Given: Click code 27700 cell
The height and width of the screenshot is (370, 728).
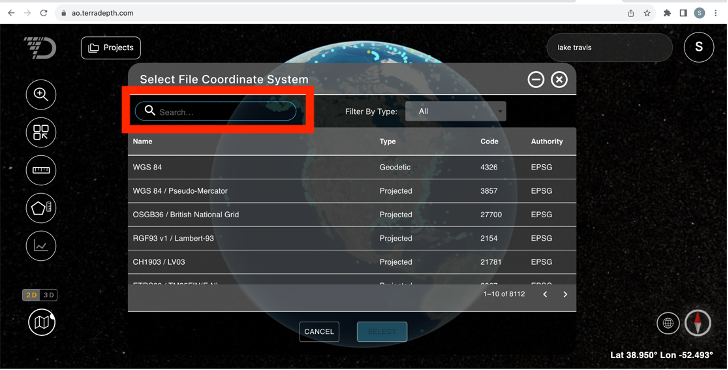Looking at the screenshot, I should pyautogui.click(x=491, y=214).
